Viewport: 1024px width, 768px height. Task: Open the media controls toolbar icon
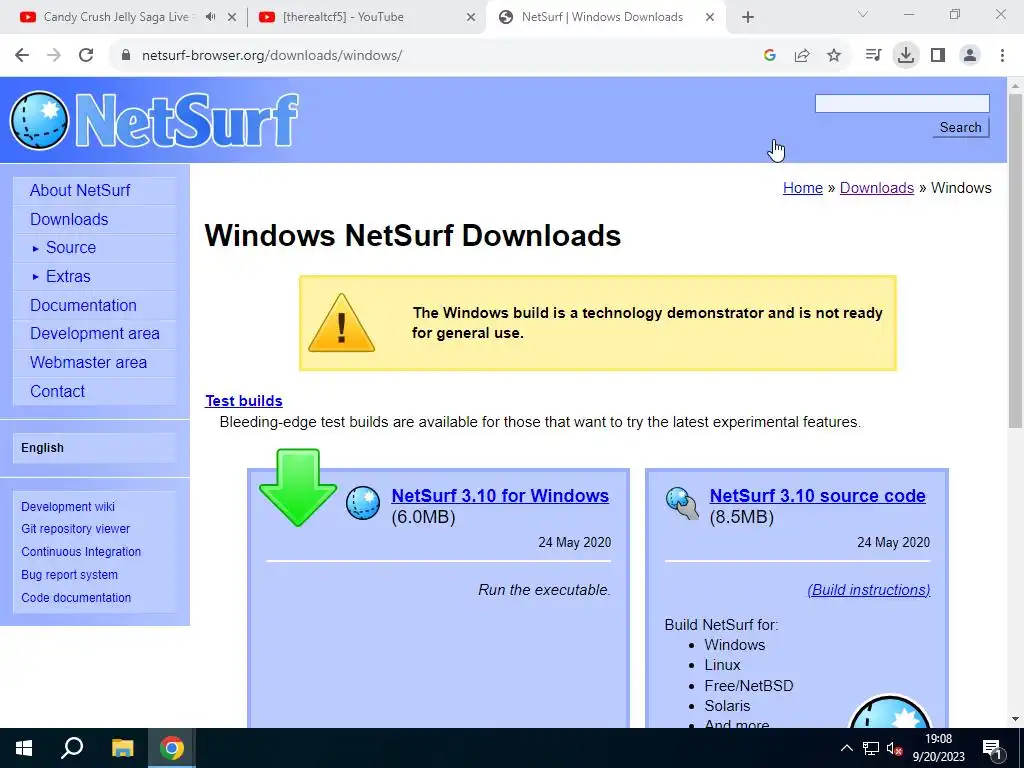point(873,56)
